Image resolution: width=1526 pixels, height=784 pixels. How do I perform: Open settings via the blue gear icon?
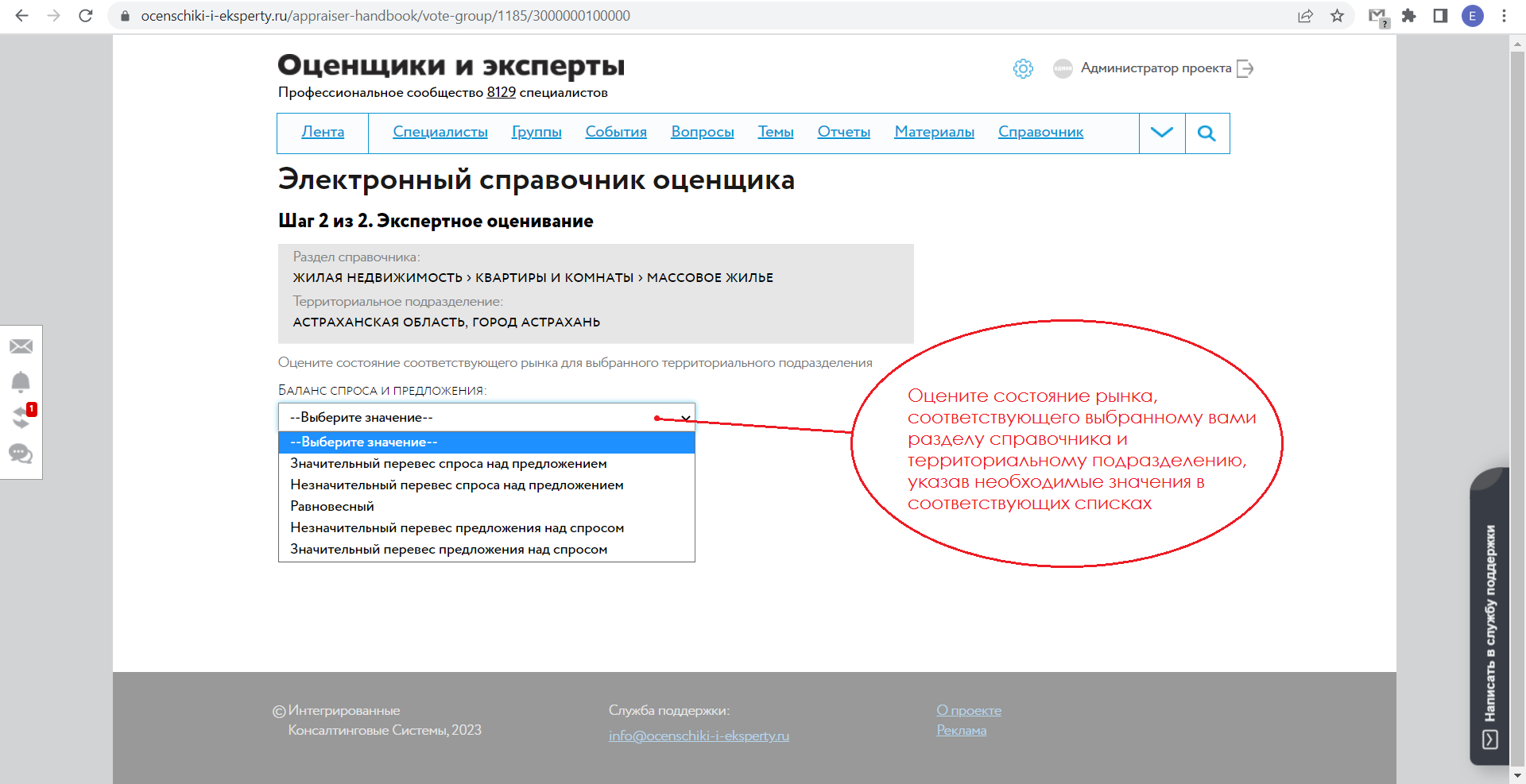(x=1023, y=68)
